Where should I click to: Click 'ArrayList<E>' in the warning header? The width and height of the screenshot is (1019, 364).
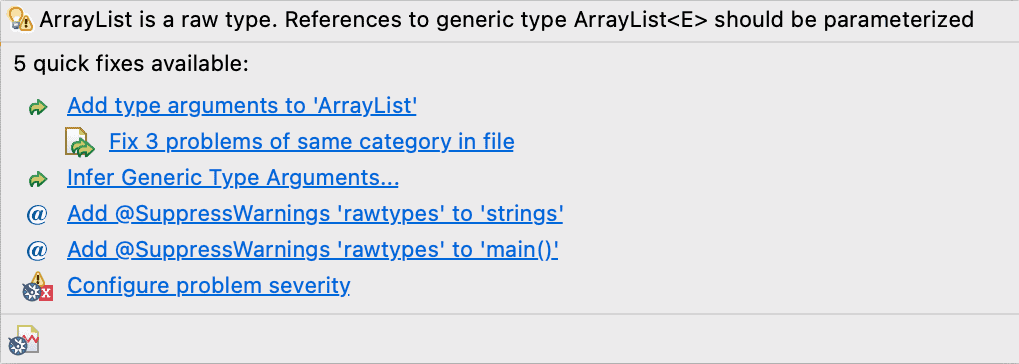641,20
